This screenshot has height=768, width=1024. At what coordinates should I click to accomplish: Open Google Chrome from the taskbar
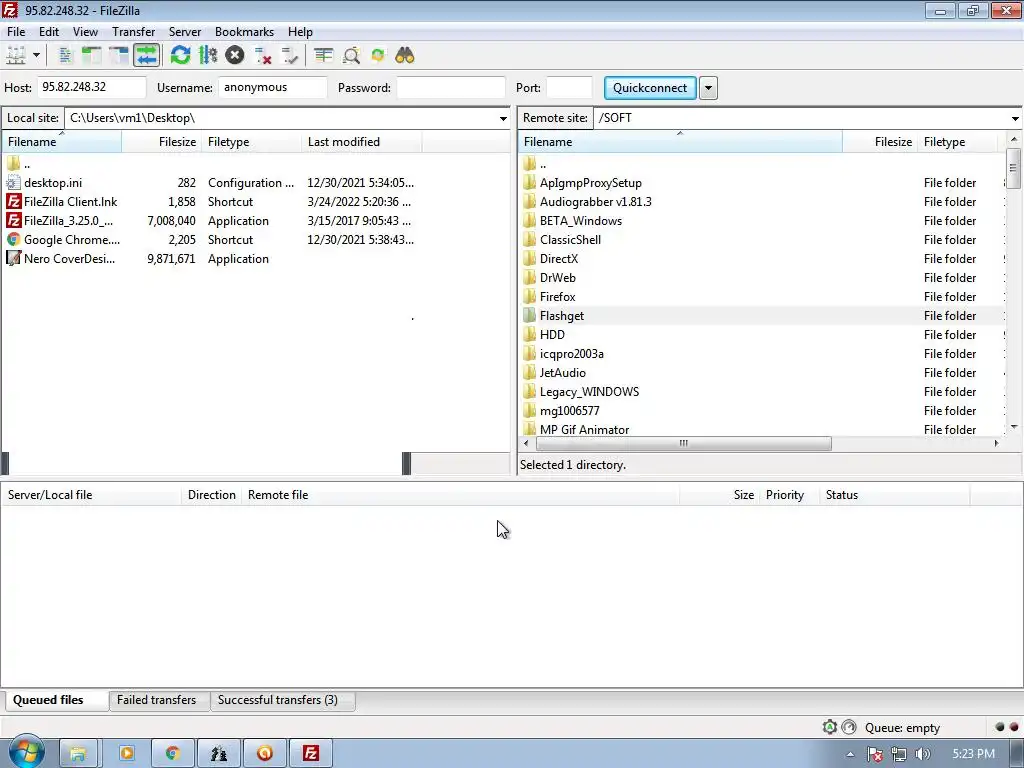[x=172, y=754]
